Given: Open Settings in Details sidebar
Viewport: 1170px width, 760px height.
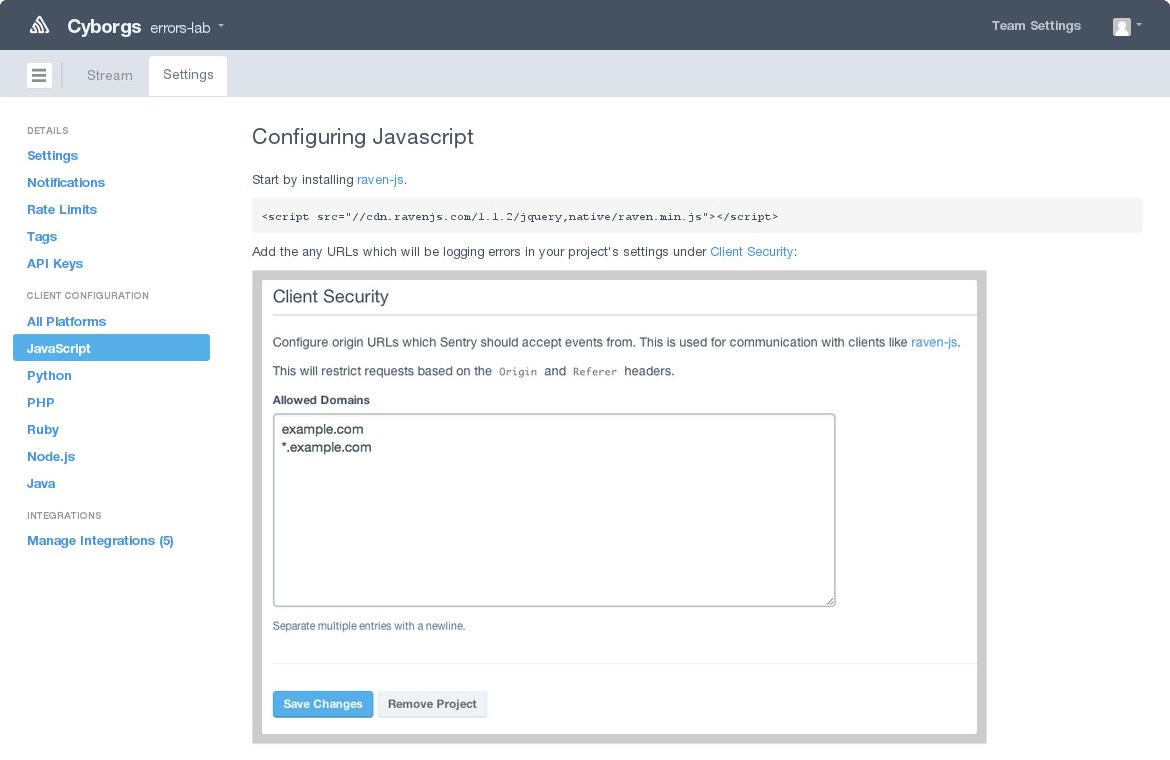Looking at the screenshot, I should (x=52, y=155).
